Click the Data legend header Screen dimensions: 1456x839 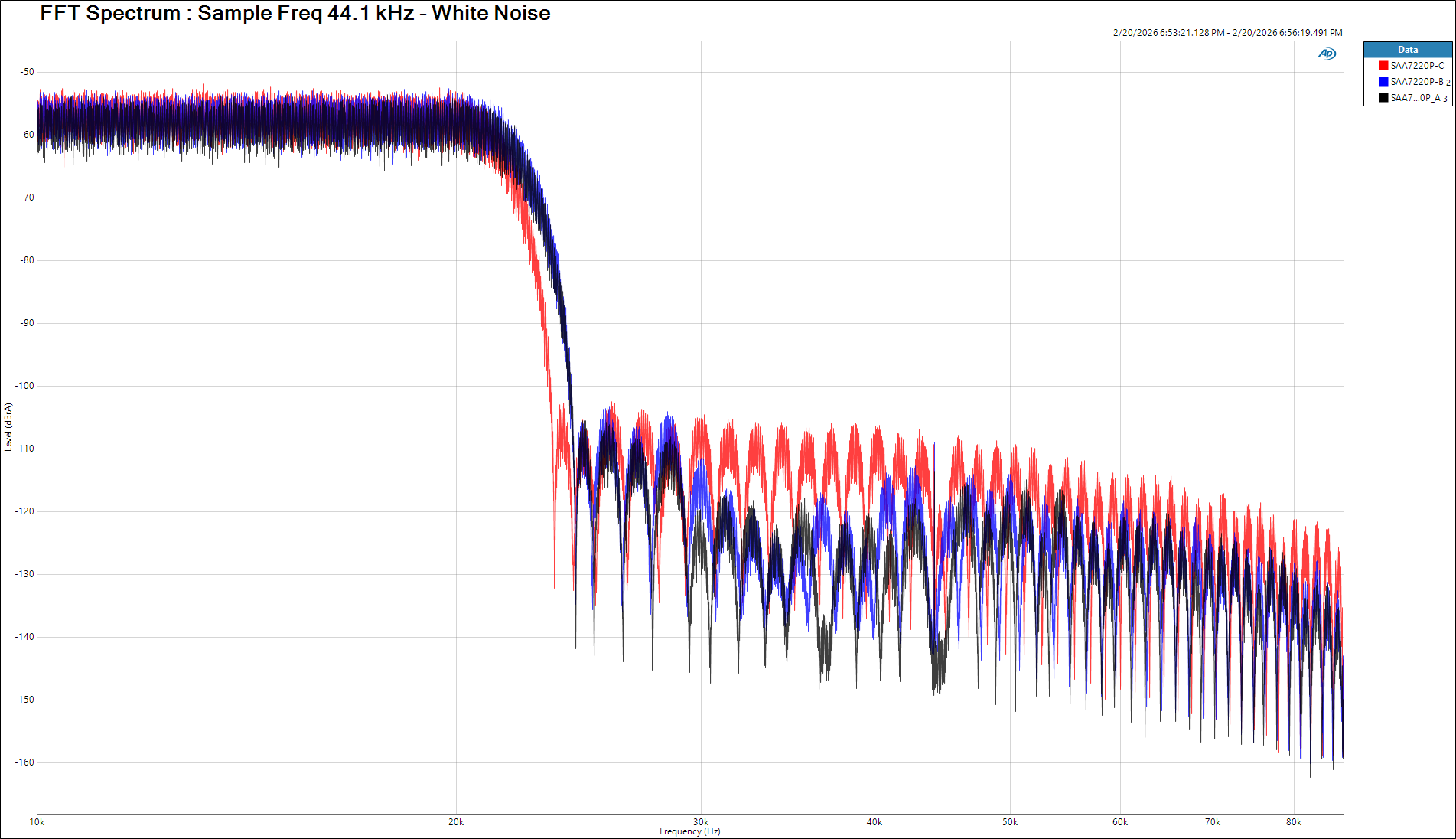tap(1407, 50)
